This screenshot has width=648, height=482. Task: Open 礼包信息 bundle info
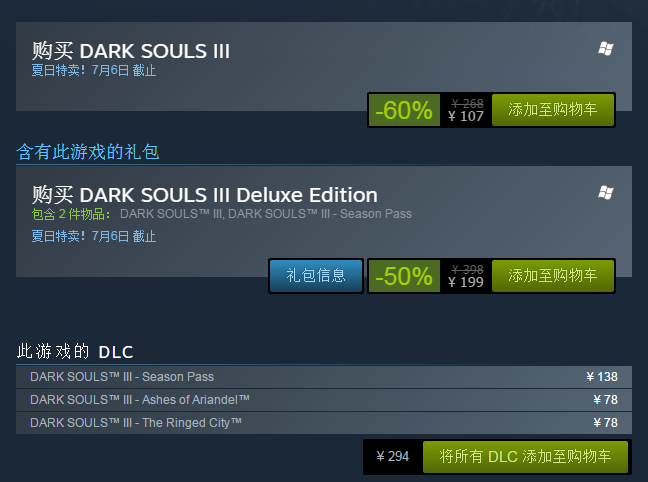coord(316,276)
